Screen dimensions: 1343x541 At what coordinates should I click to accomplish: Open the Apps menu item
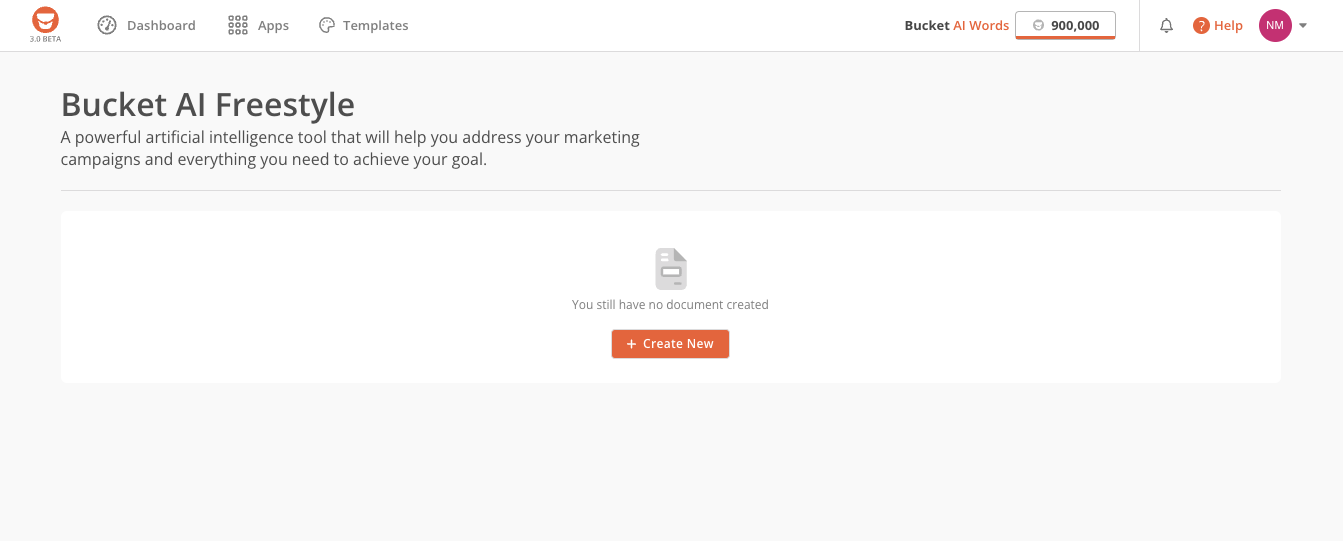(x=273, y=26)
